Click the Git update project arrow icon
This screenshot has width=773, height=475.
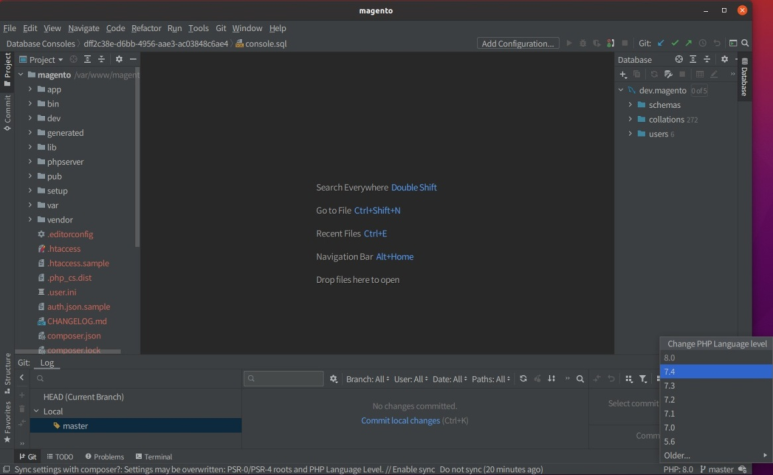661,43
